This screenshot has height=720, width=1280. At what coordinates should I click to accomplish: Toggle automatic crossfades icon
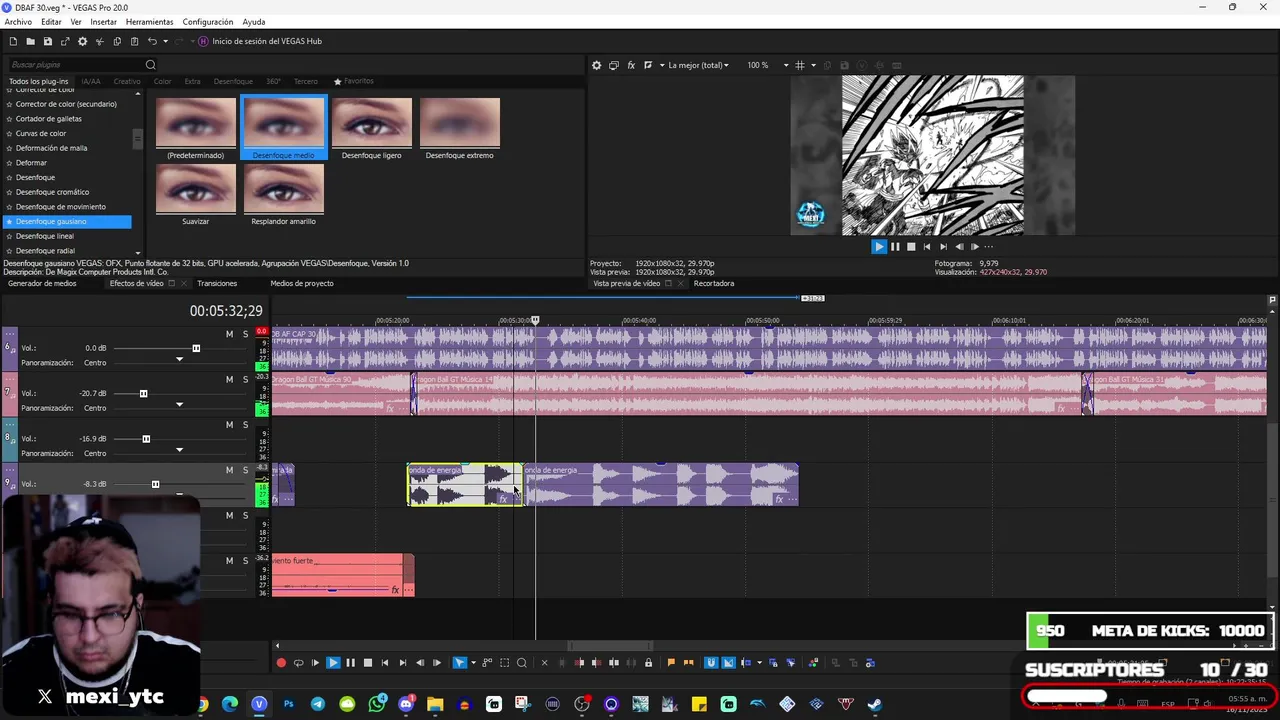coord(728,662)
